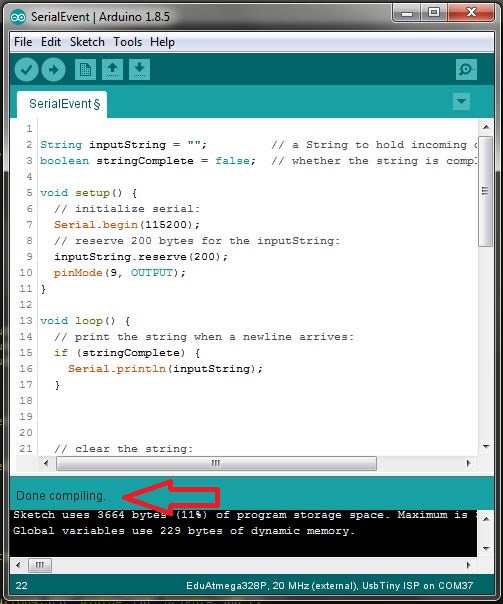Click '// clear the string:' comment line 21
This screenshot has height=604, width=503.
click(123, 449)
